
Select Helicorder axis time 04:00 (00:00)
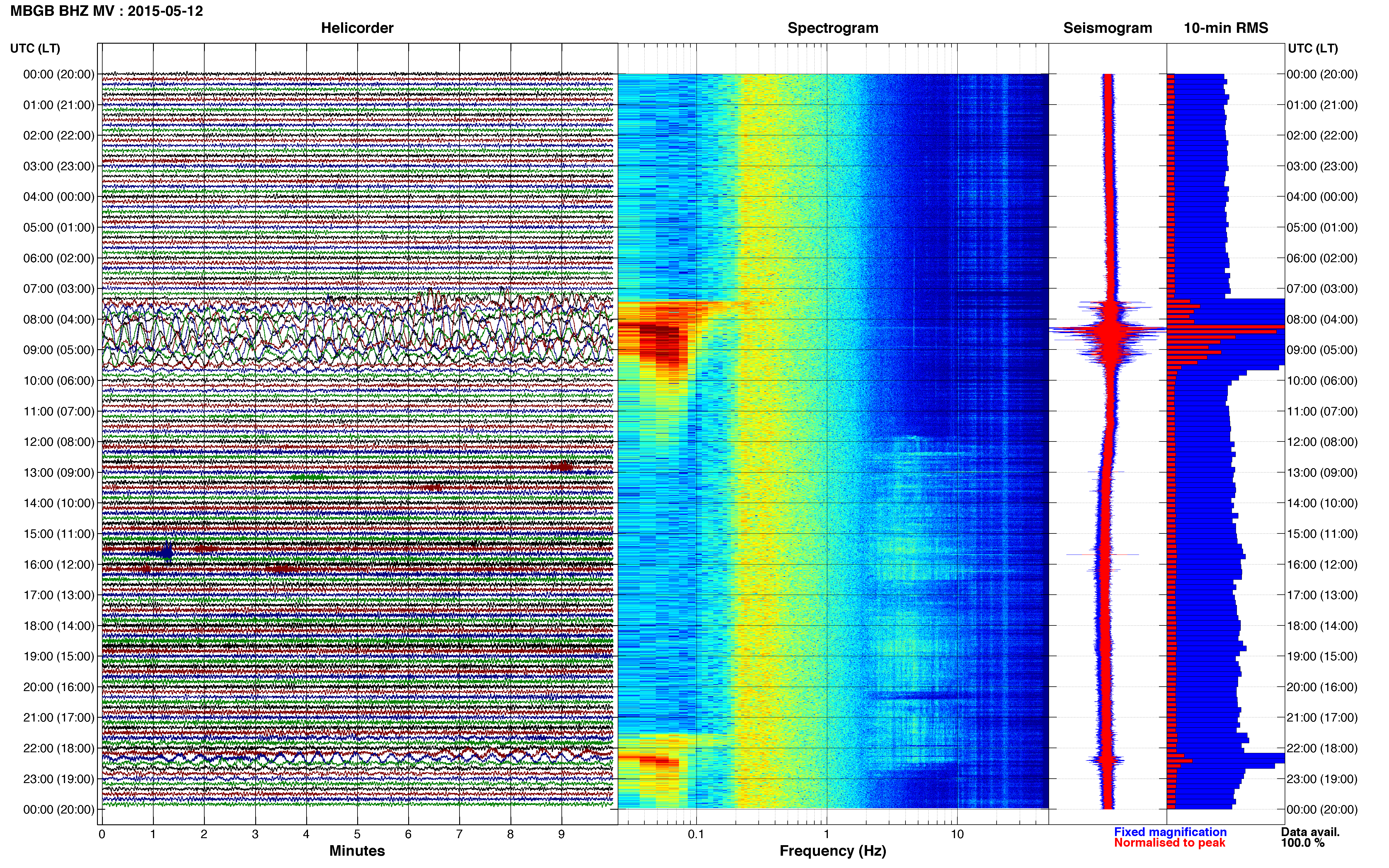(59, 197)
